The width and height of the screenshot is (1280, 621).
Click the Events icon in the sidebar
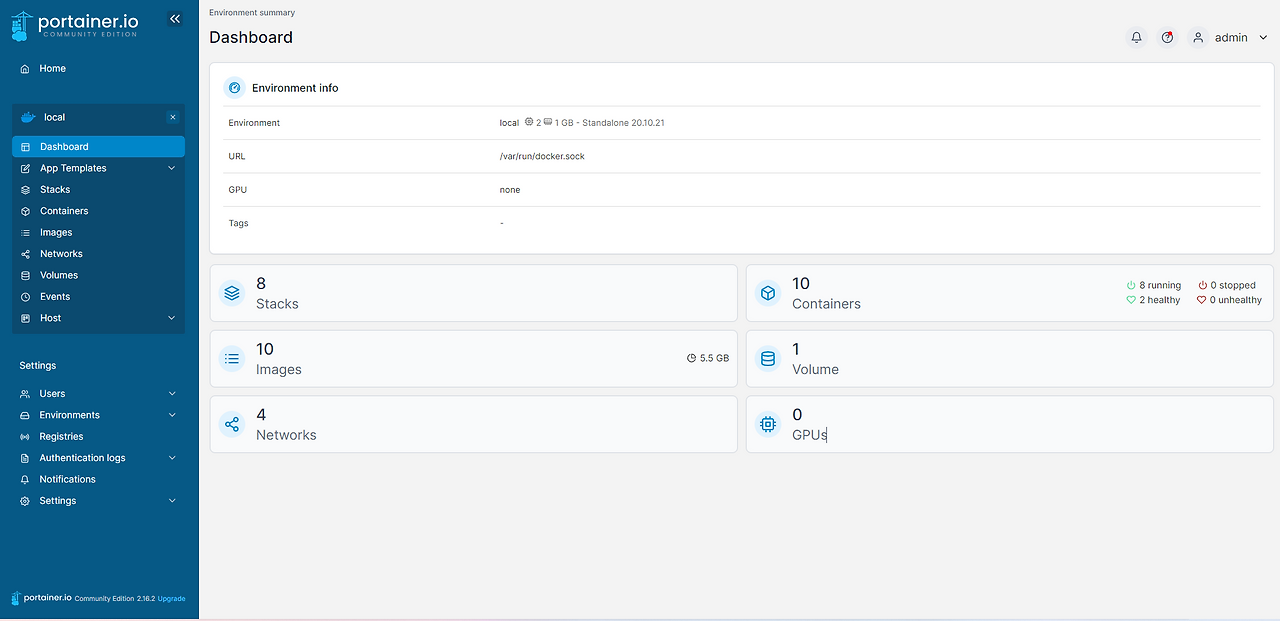click(24, 296)
